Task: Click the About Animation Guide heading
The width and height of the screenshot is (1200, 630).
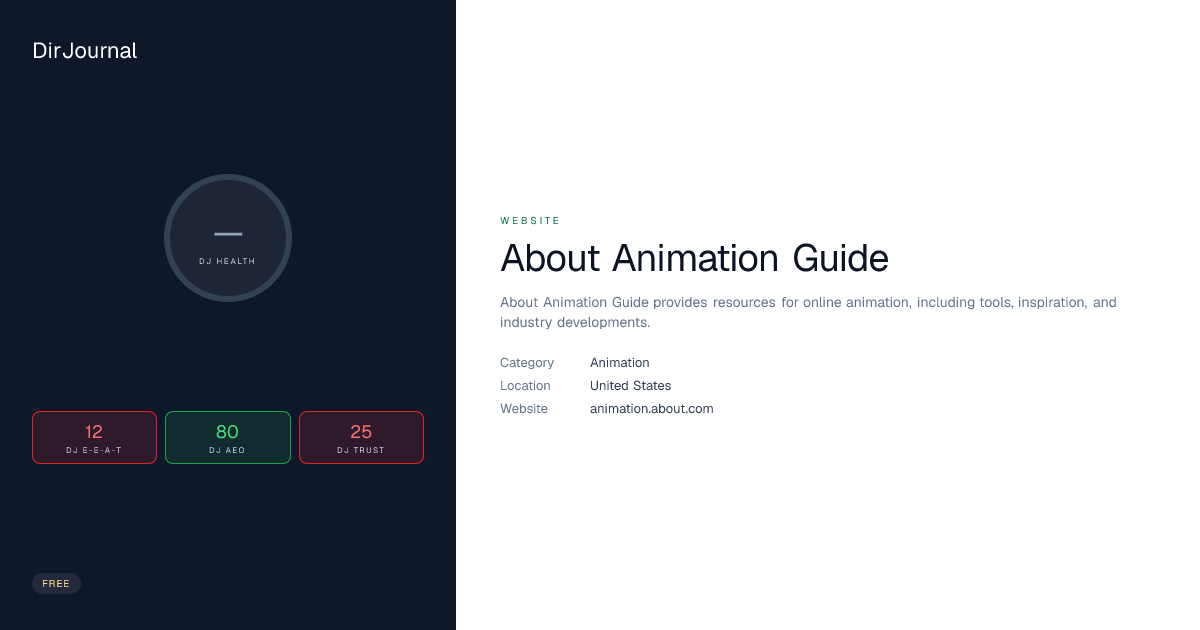Action: 694,258
